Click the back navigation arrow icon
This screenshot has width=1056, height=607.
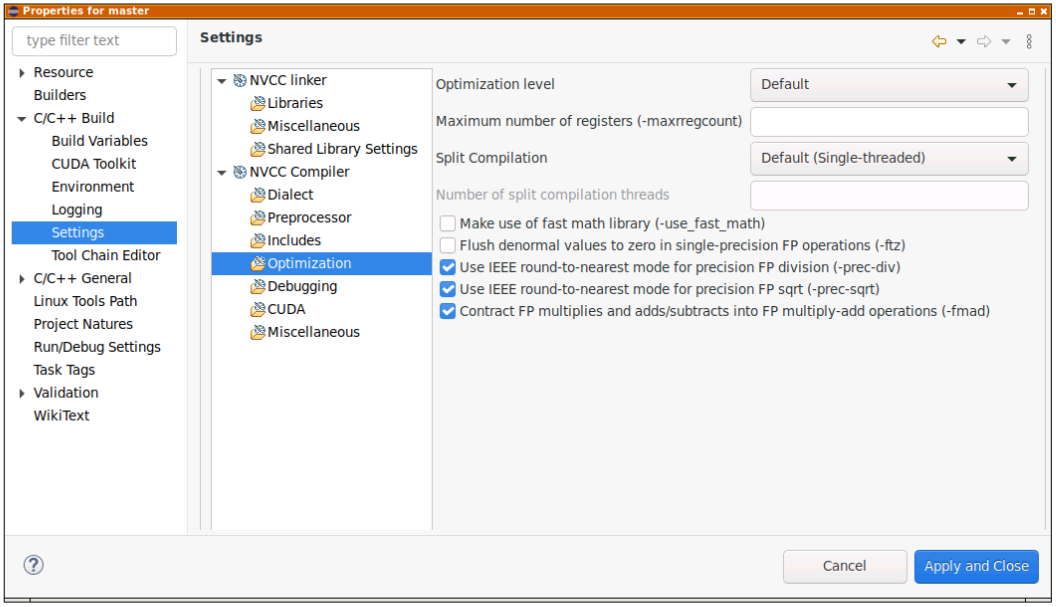(x=941, y=41)
